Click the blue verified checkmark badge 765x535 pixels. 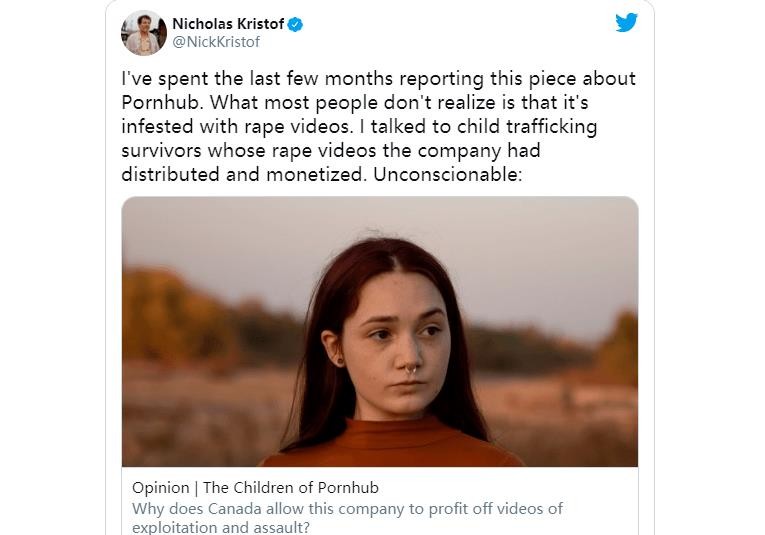tap(295, 24)
